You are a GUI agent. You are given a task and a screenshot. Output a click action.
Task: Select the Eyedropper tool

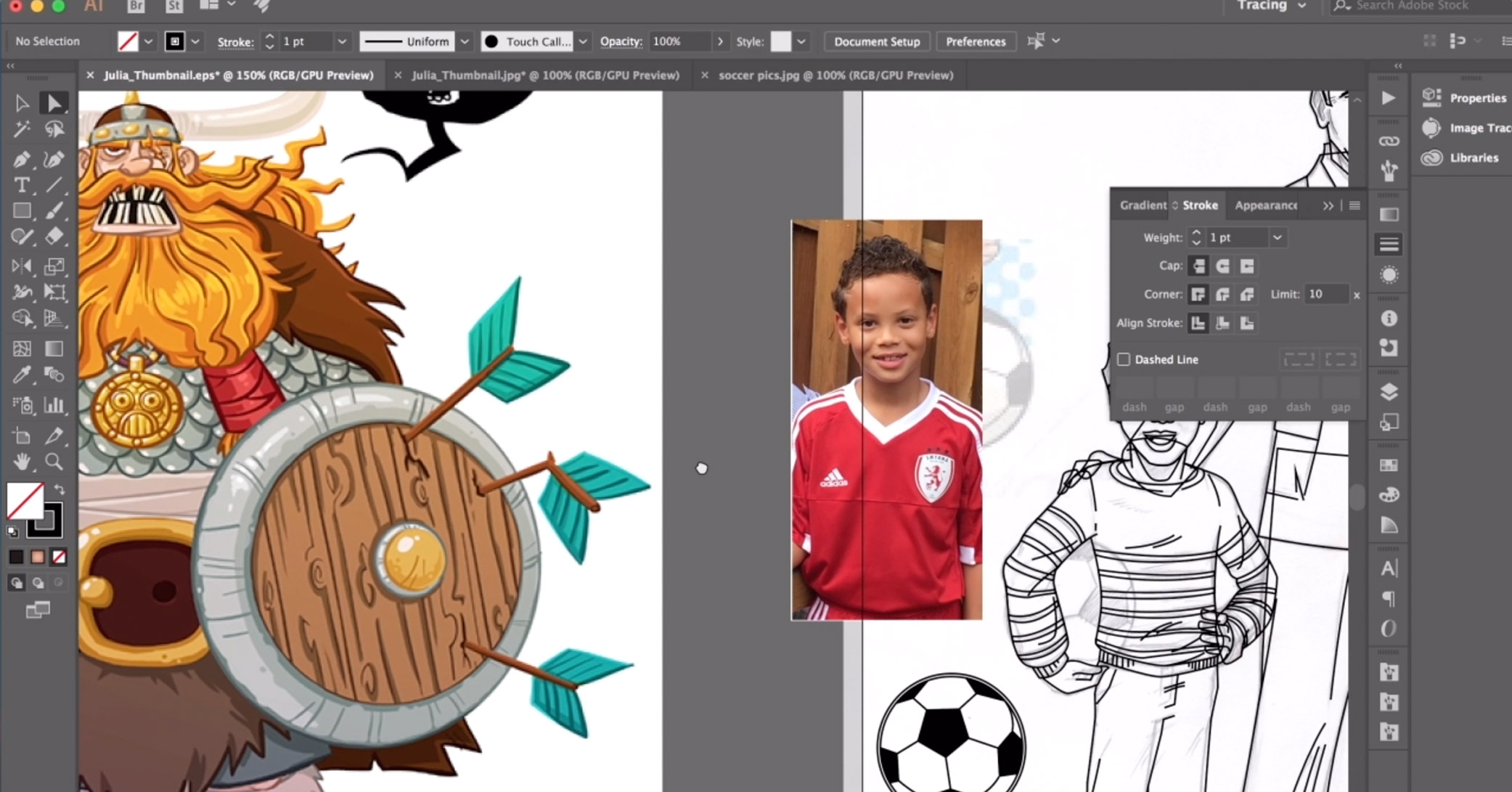click(21, 375)
